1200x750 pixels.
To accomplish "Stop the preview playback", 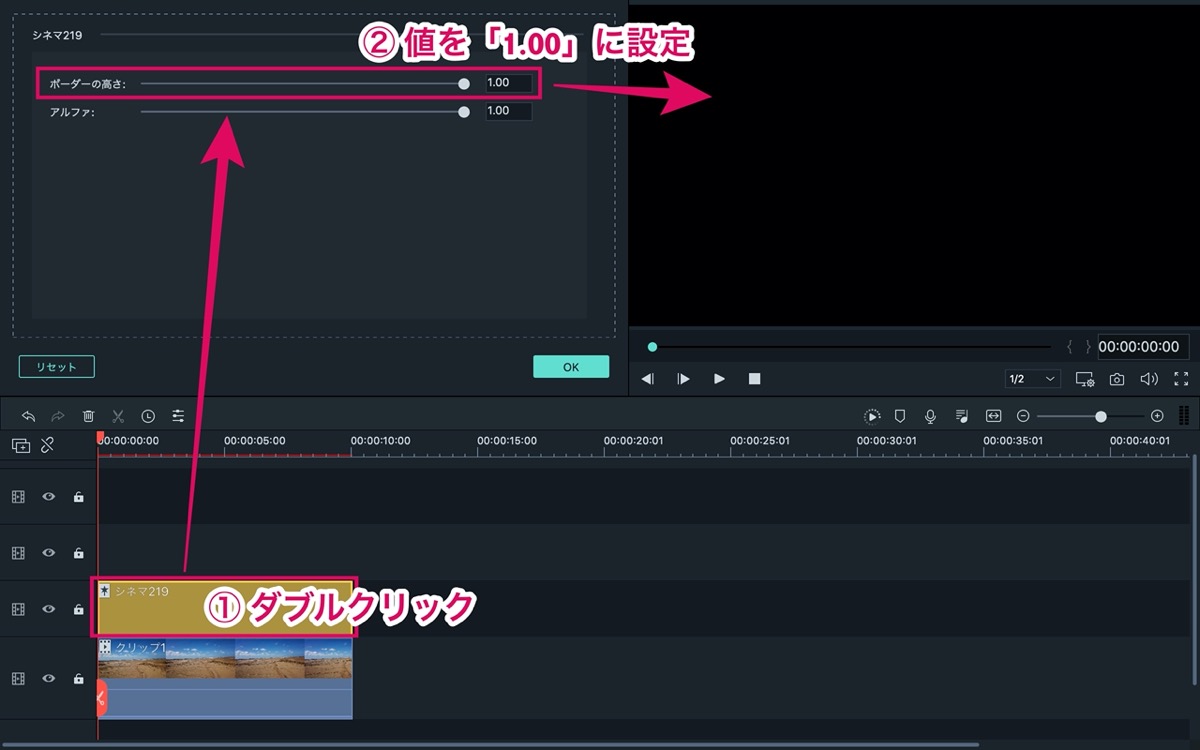I will [755, 379].
